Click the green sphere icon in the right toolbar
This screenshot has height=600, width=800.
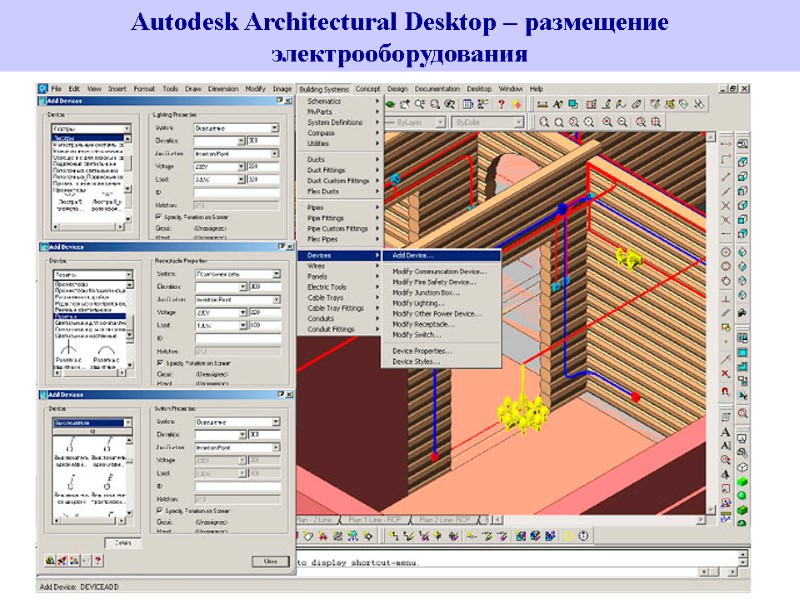(x=742, y=495)
